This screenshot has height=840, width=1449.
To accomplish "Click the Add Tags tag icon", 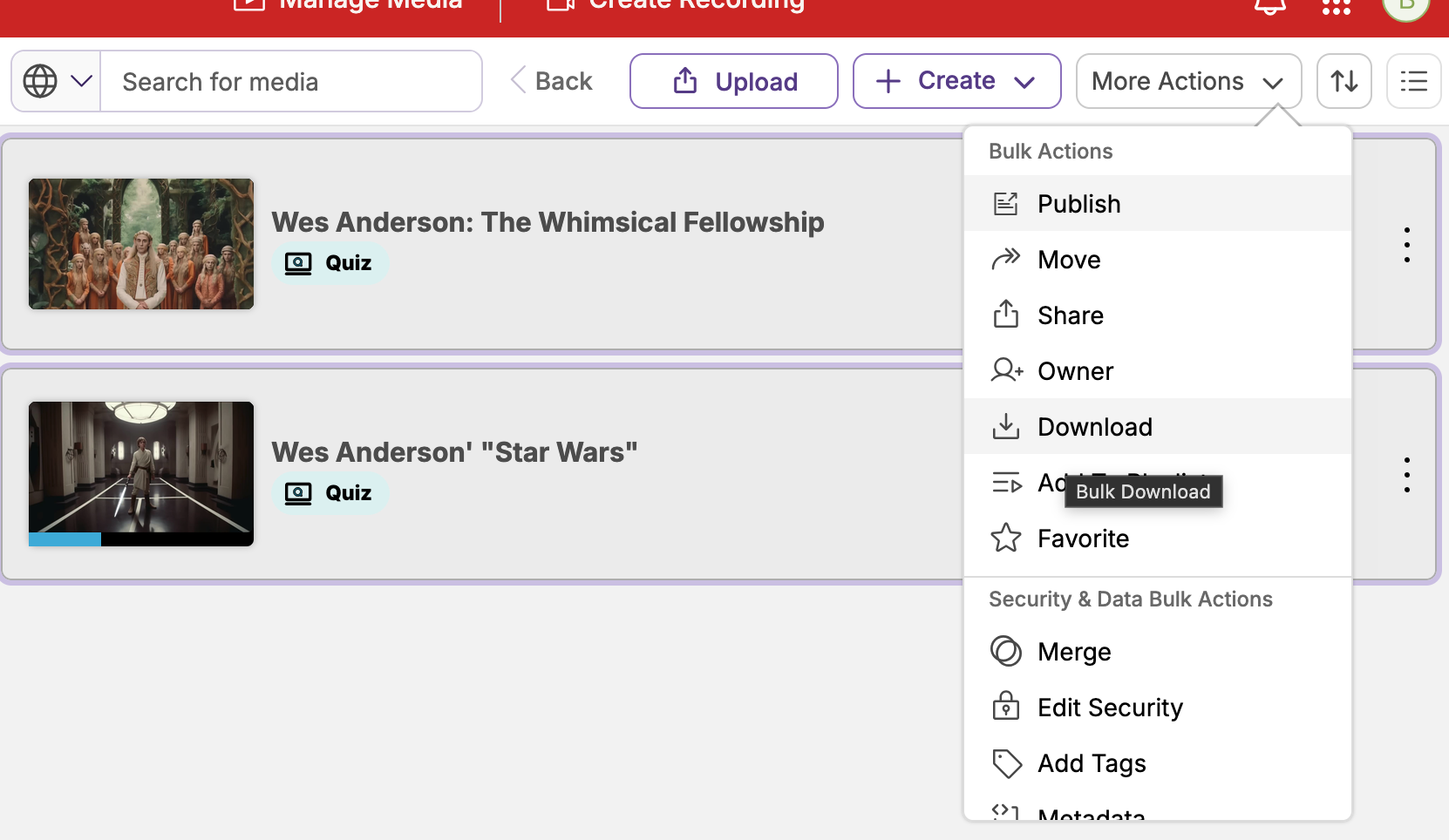I will 1007,763.
